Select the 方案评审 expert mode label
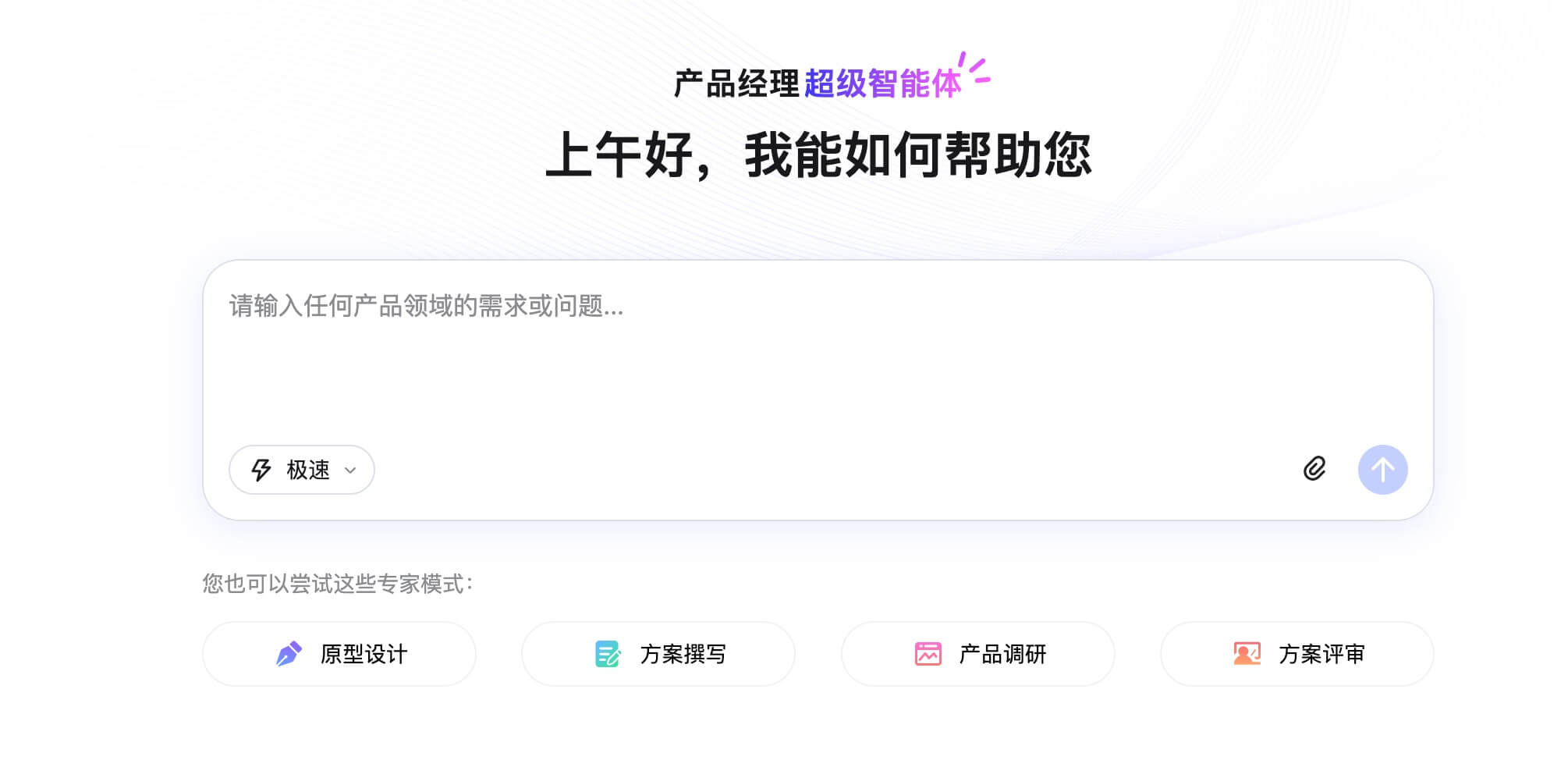Viewport: 1568px width, 760px height. [1321, 654]
